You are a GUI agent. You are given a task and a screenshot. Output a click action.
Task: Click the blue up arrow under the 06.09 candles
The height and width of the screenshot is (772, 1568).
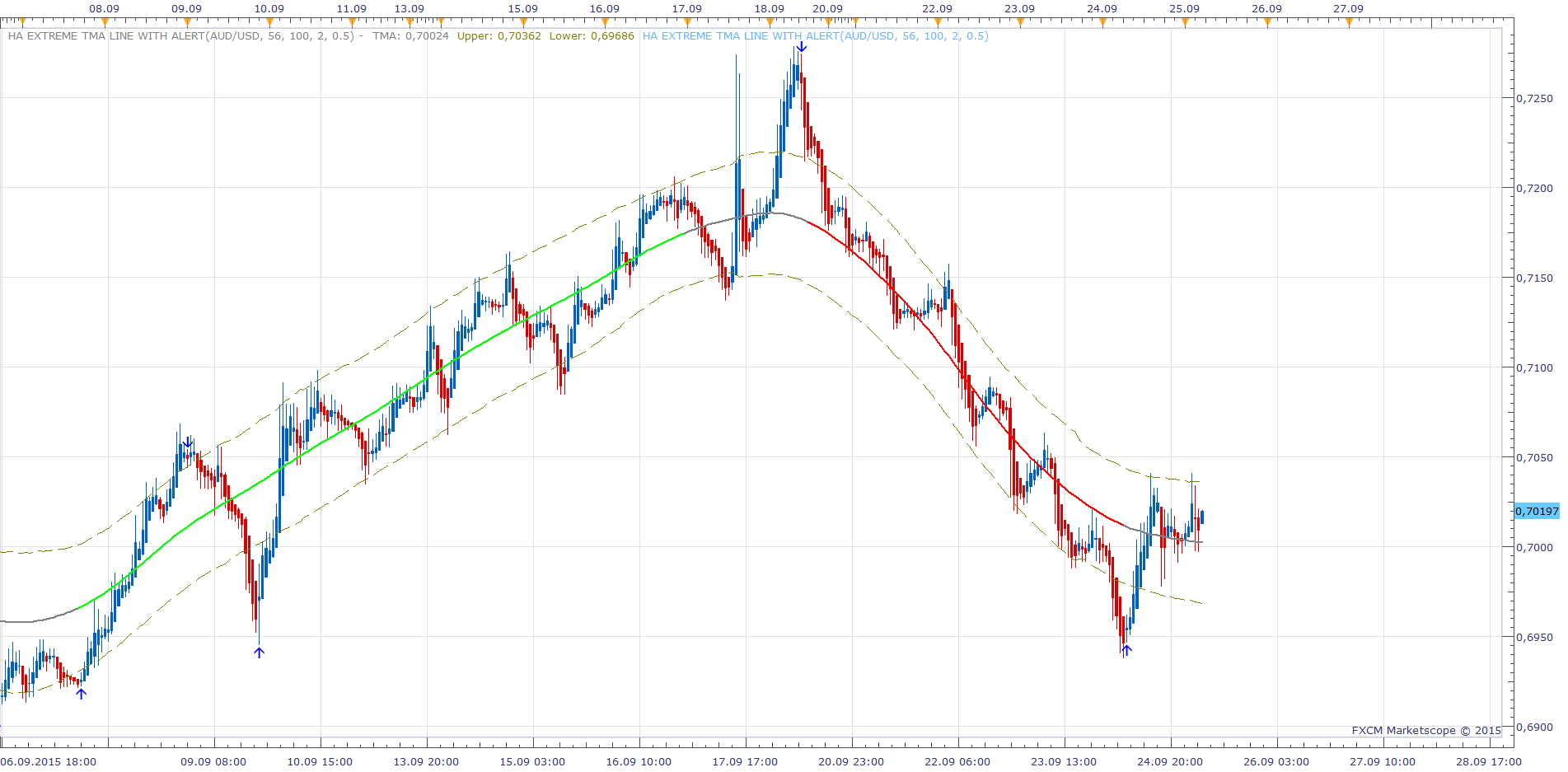coord(81,694)
